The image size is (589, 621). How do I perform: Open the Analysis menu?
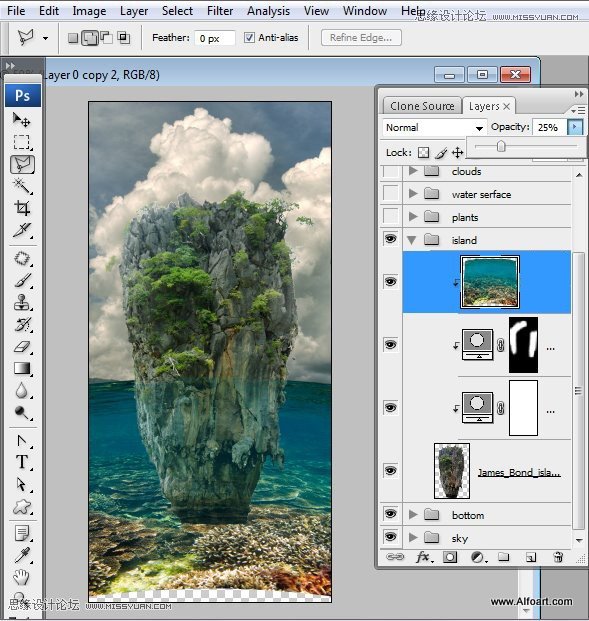[x=268, y=11]
